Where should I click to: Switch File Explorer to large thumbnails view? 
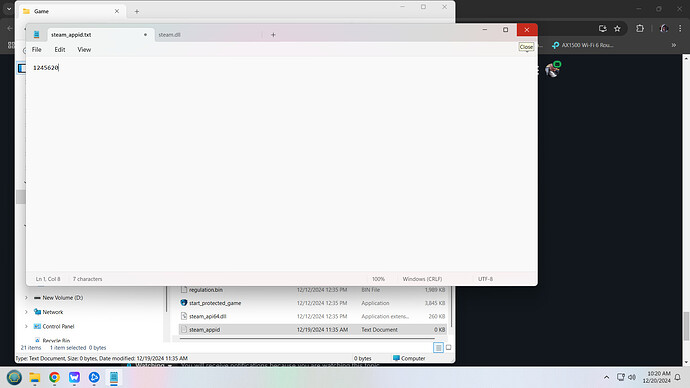(448, 348)
